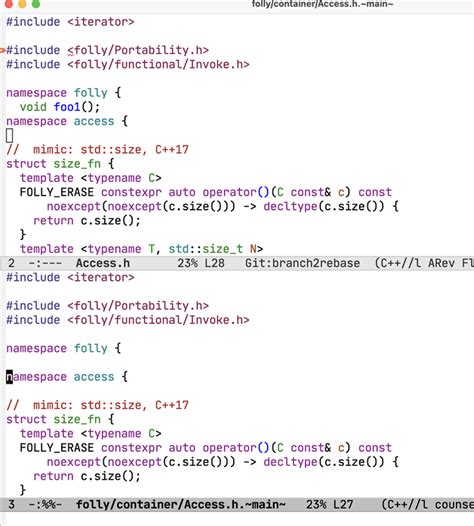Click the L28 line indicator in upper mode line
This screenshot has width=474, height=526.
(214, 263)
